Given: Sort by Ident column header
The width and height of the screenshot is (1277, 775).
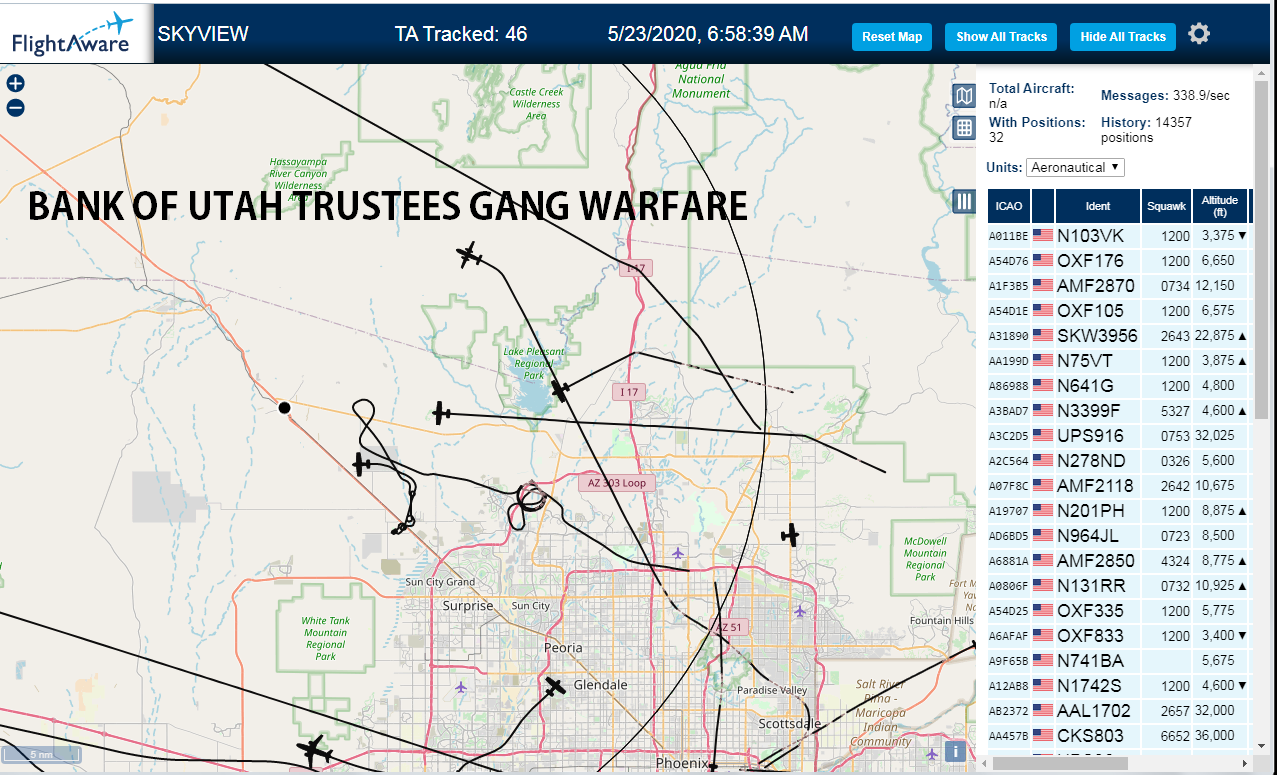Looking at the screenshot, I should [x=1098, y=206].
